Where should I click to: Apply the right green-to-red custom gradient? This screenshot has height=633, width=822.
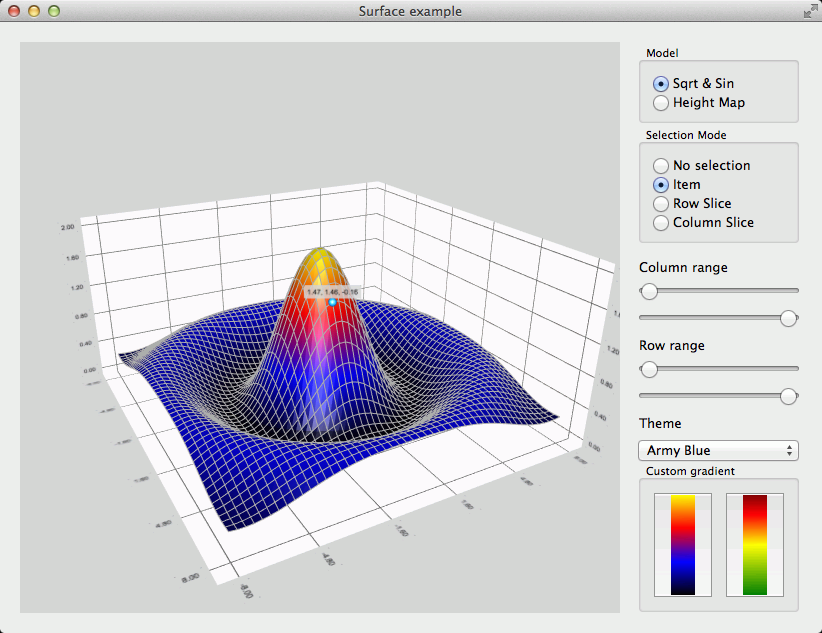tap(755, 544)
